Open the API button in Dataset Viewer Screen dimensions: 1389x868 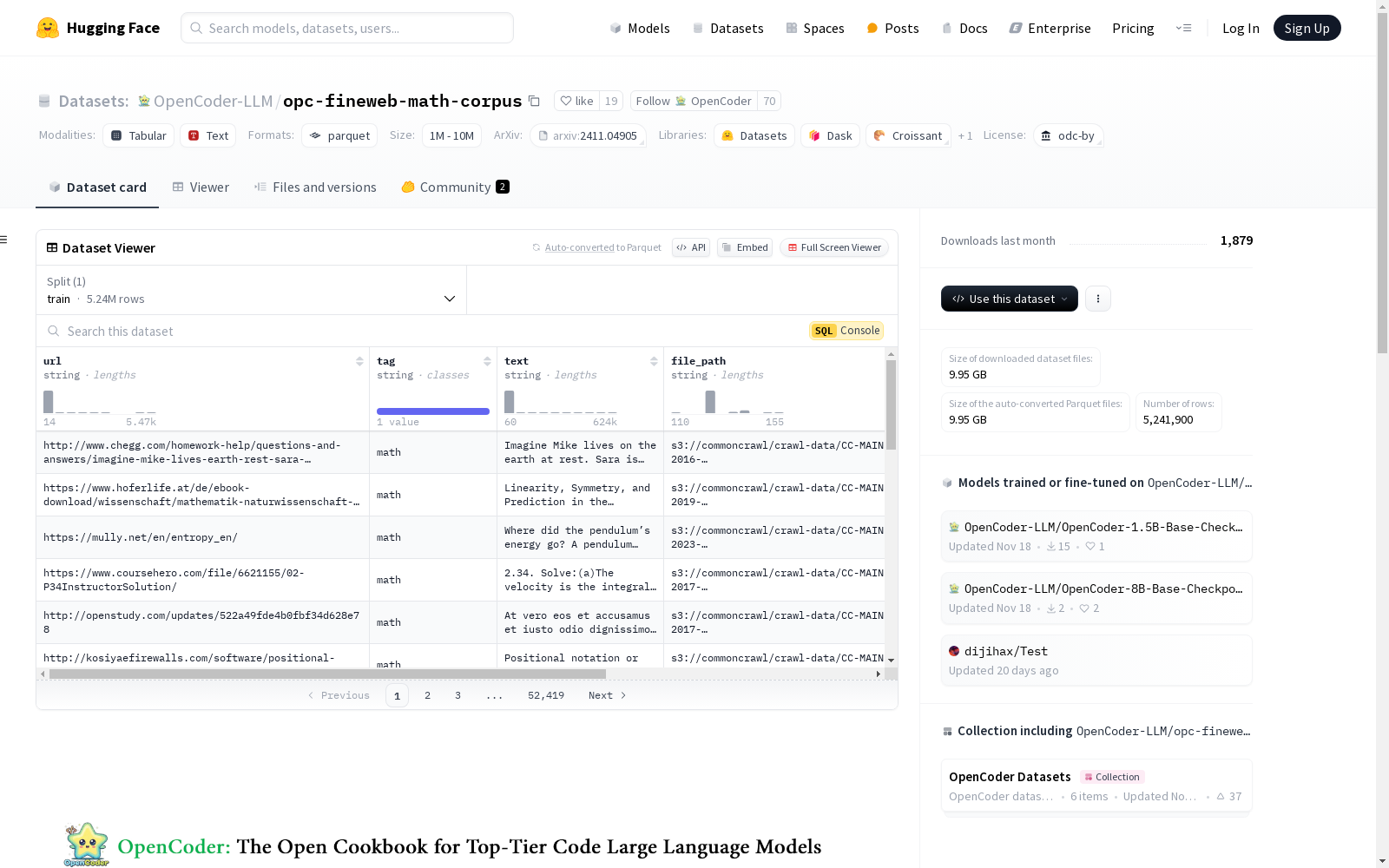click(691, 247)
